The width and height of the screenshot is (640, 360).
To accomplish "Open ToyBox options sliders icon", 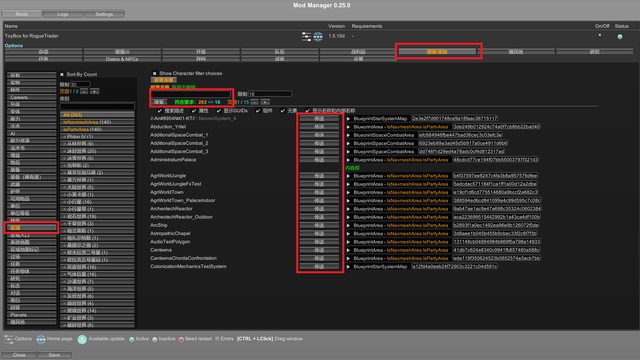I will coord(306,36).
